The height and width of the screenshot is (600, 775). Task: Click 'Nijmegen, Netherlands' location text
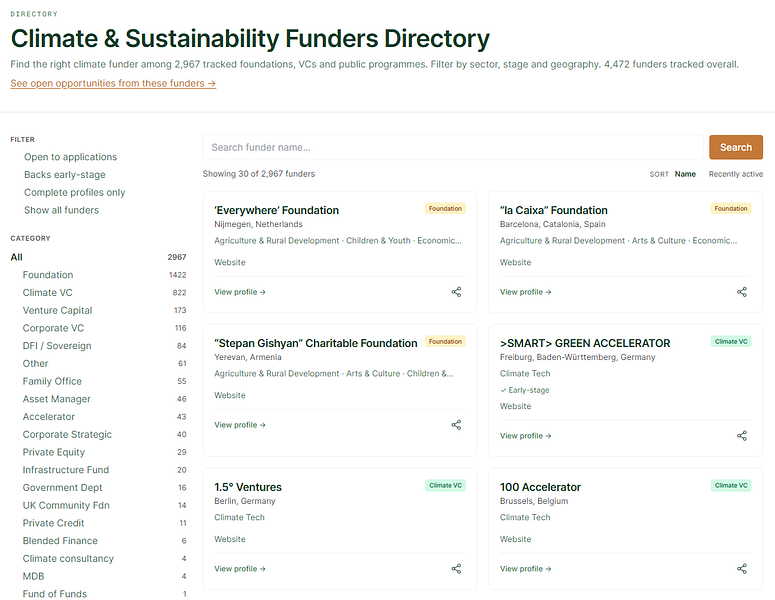[x=258, y=224]
